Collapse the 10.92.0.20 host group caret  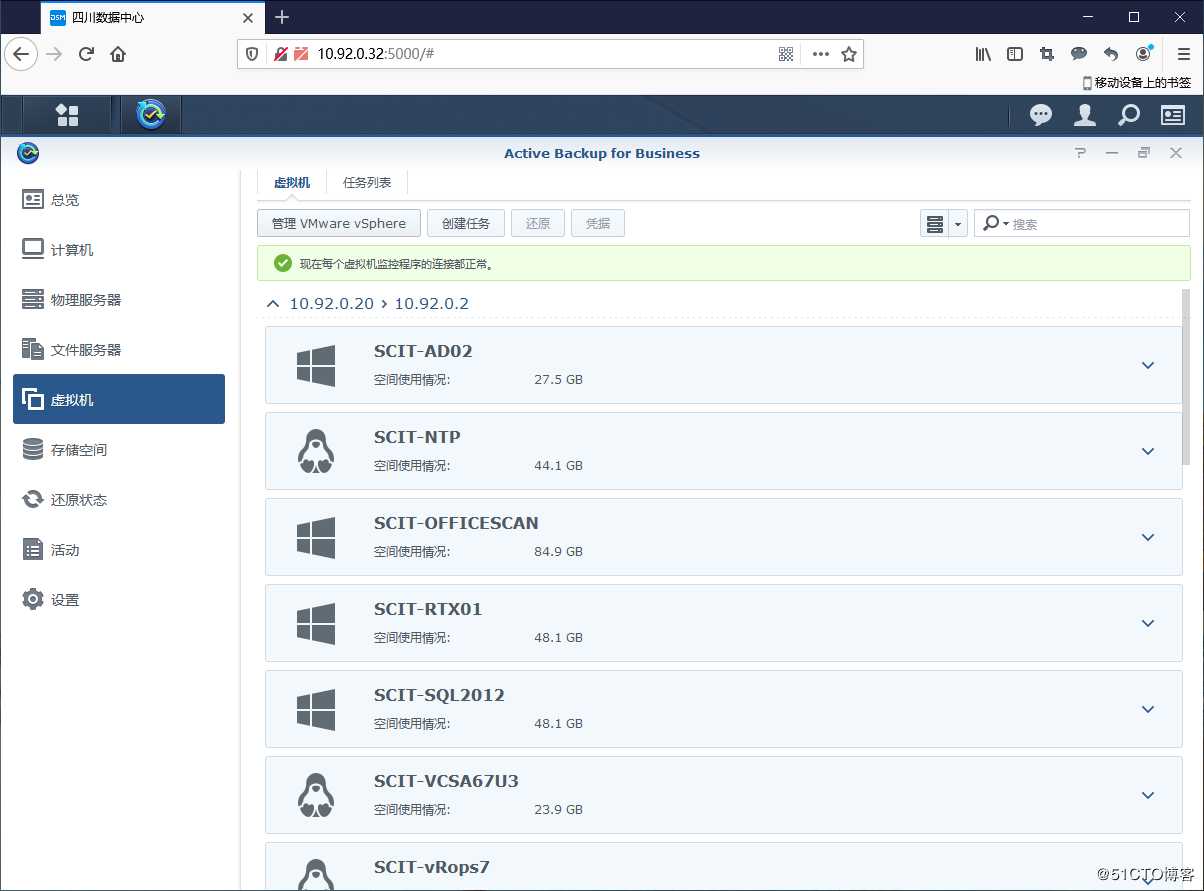click(272, 303)
